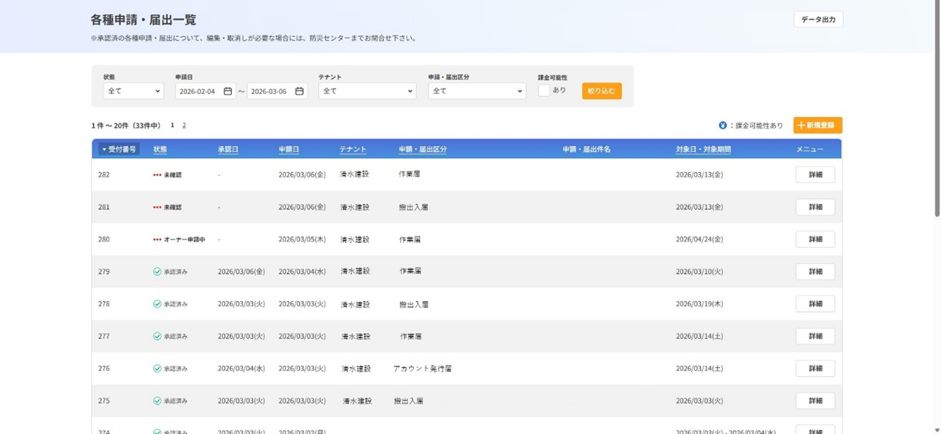This screenshot has width=941, height=434.
Task: Open the テナント filter dropdown
Action: point(366,91)
